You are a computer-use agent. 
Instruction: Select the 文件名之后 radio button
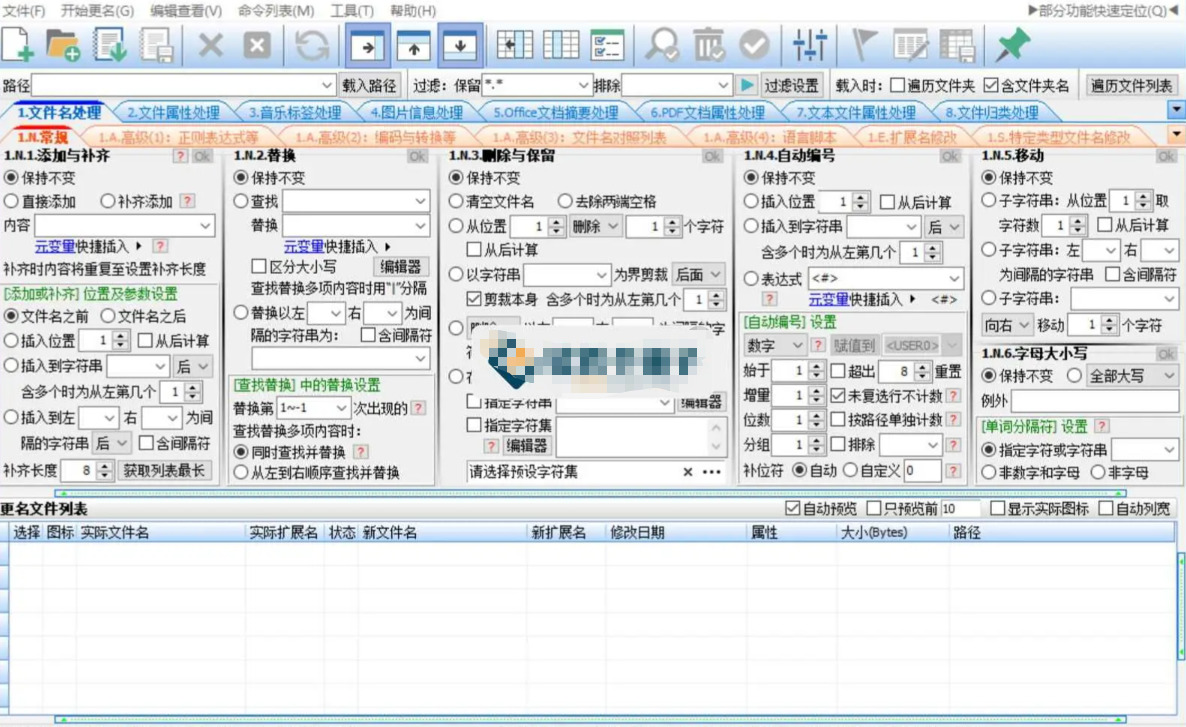108,315
